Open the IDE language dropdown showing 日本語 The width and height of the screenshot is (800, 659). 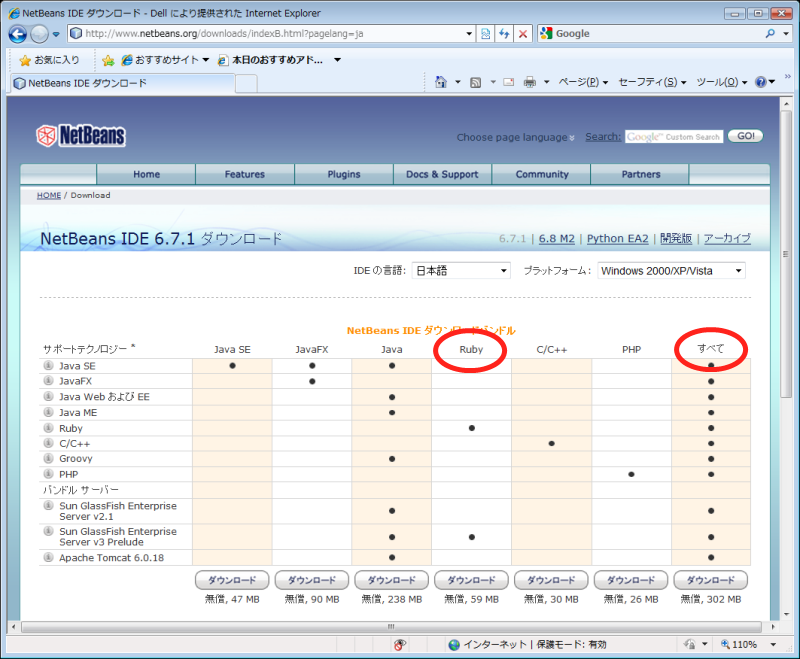(461, 270)
